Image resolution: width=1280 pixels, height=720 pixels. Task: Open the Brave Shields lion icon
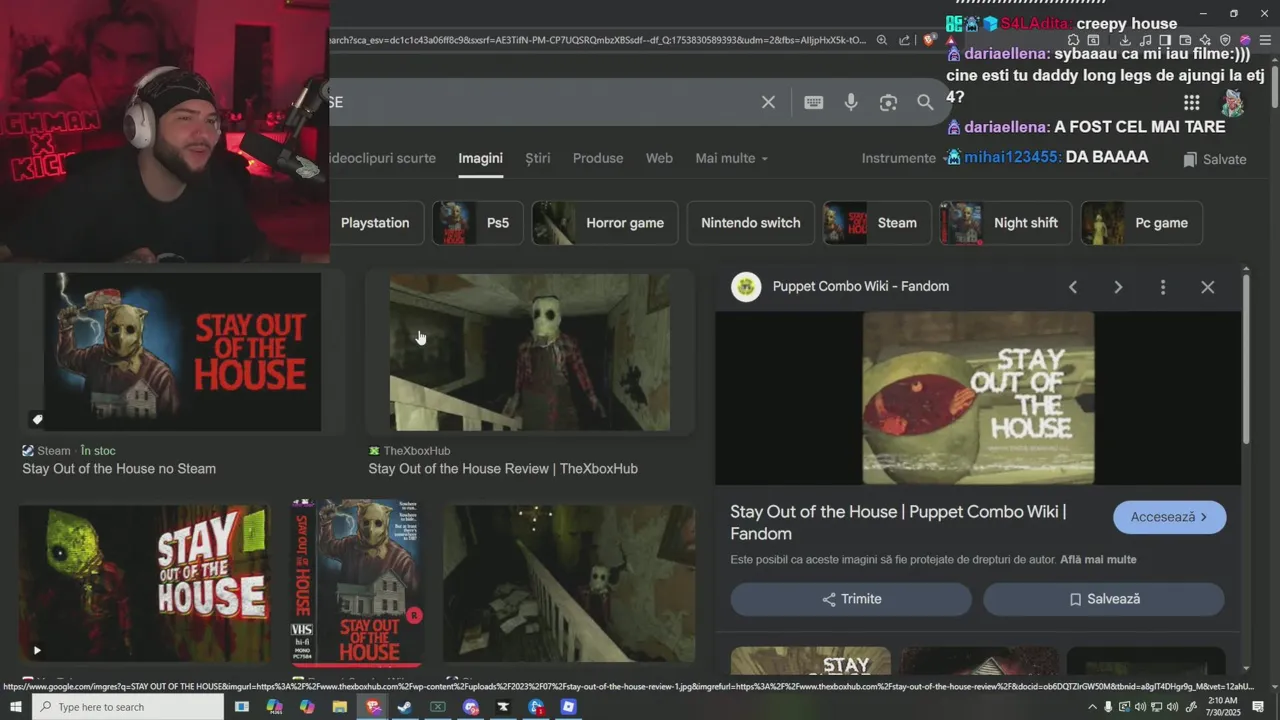pos(929,40)
